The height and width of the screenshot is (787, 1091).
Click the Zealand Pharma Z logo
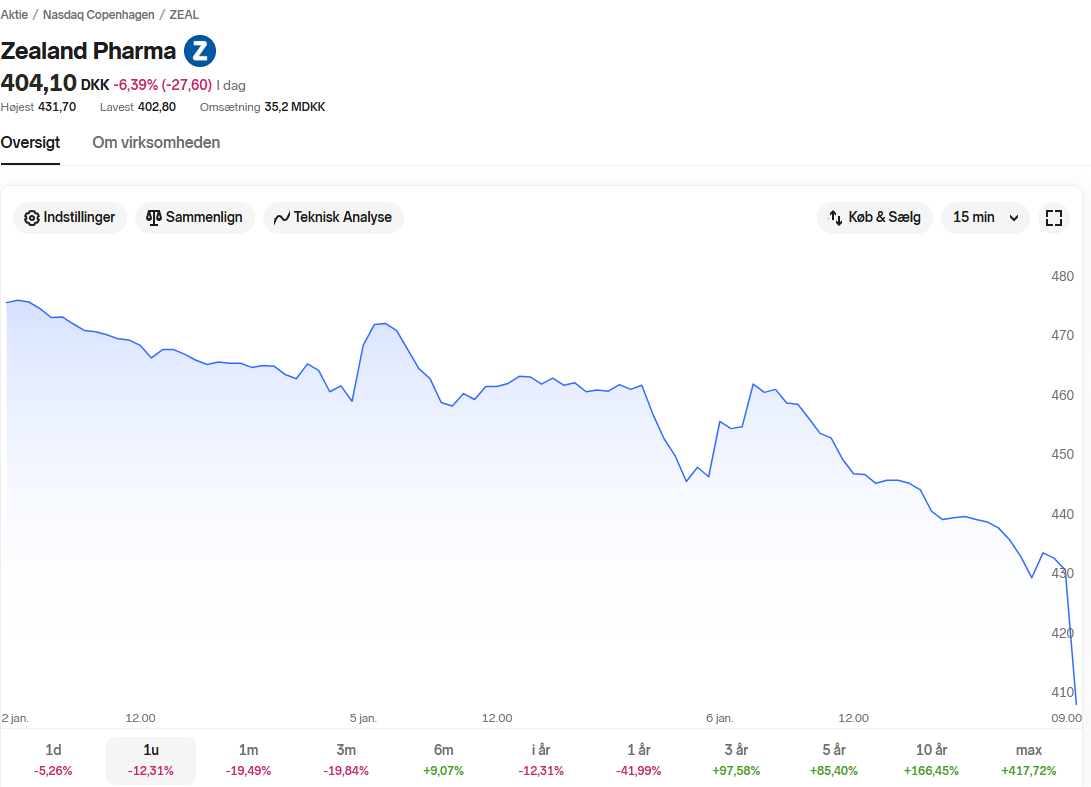pyautogui.click(x=200, y=51)
